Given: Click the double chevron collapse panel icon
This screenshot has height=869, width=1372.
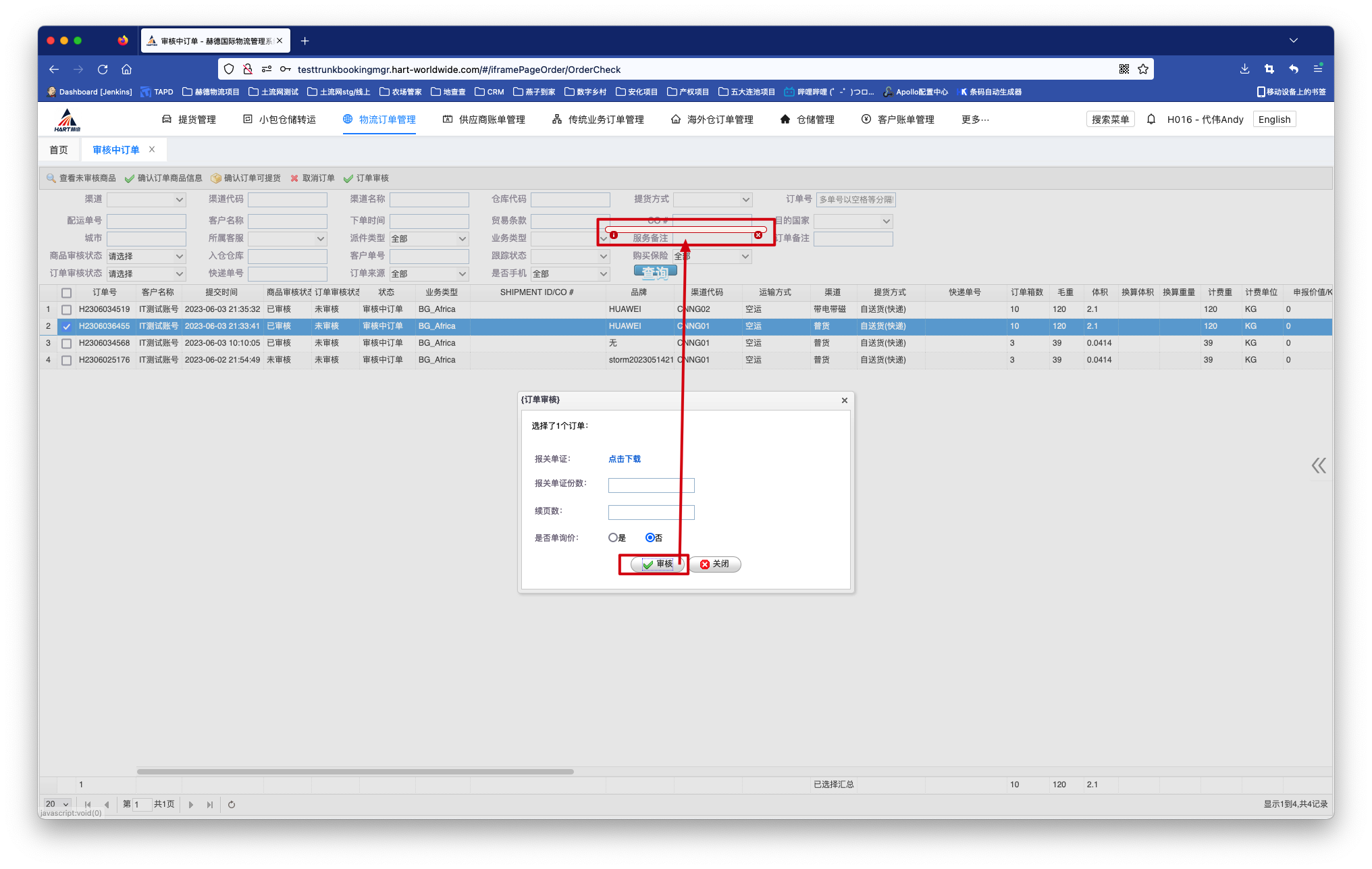Looking at the screenshot, I should point(1319,465).
